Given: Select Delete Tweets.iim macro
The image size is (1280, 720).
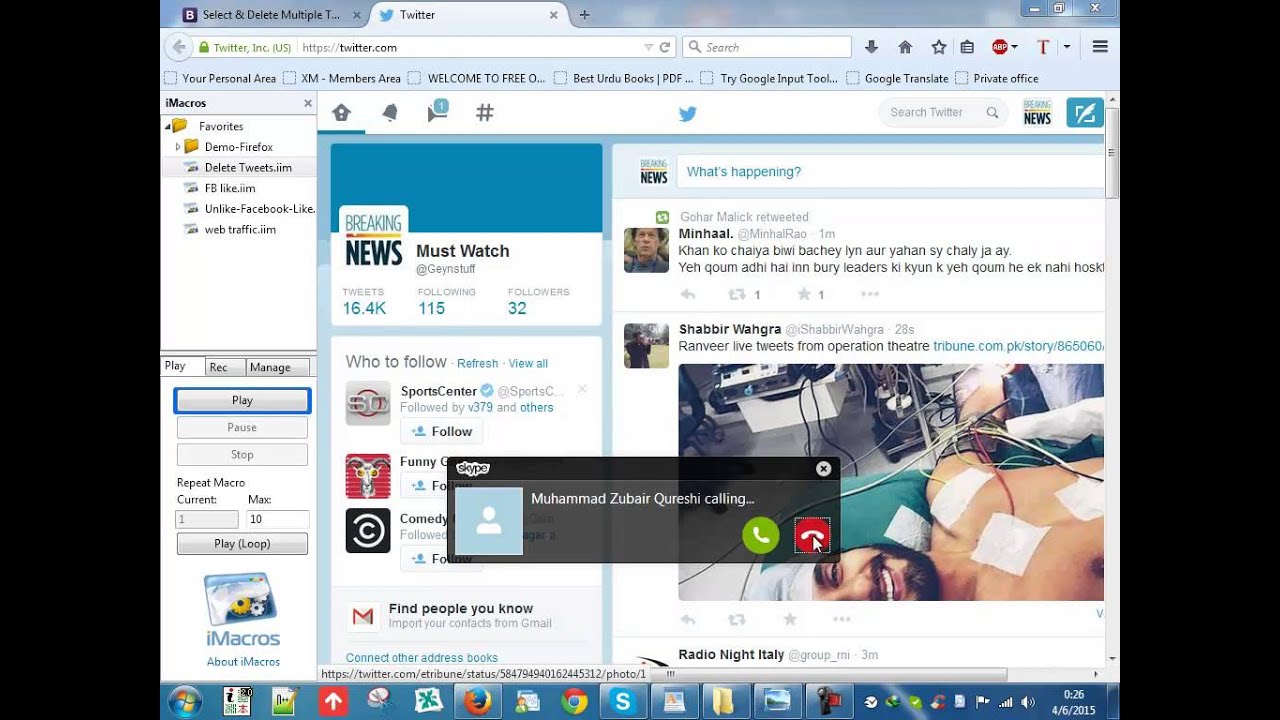Looking at the screenshot, I should pos(248,167).
